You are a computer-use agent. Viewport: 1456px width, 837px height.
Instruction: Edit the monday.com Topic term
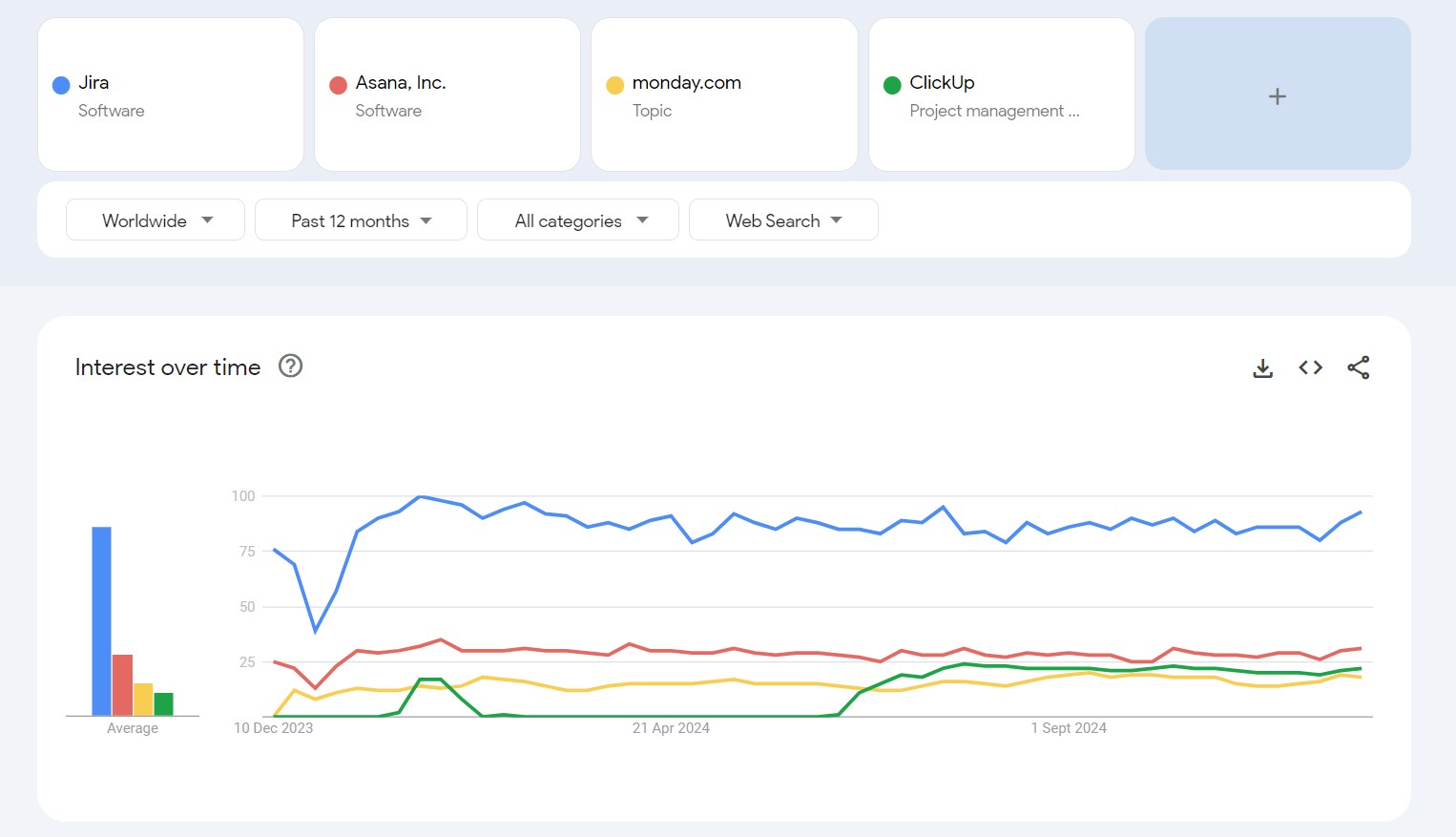[724, 95]
